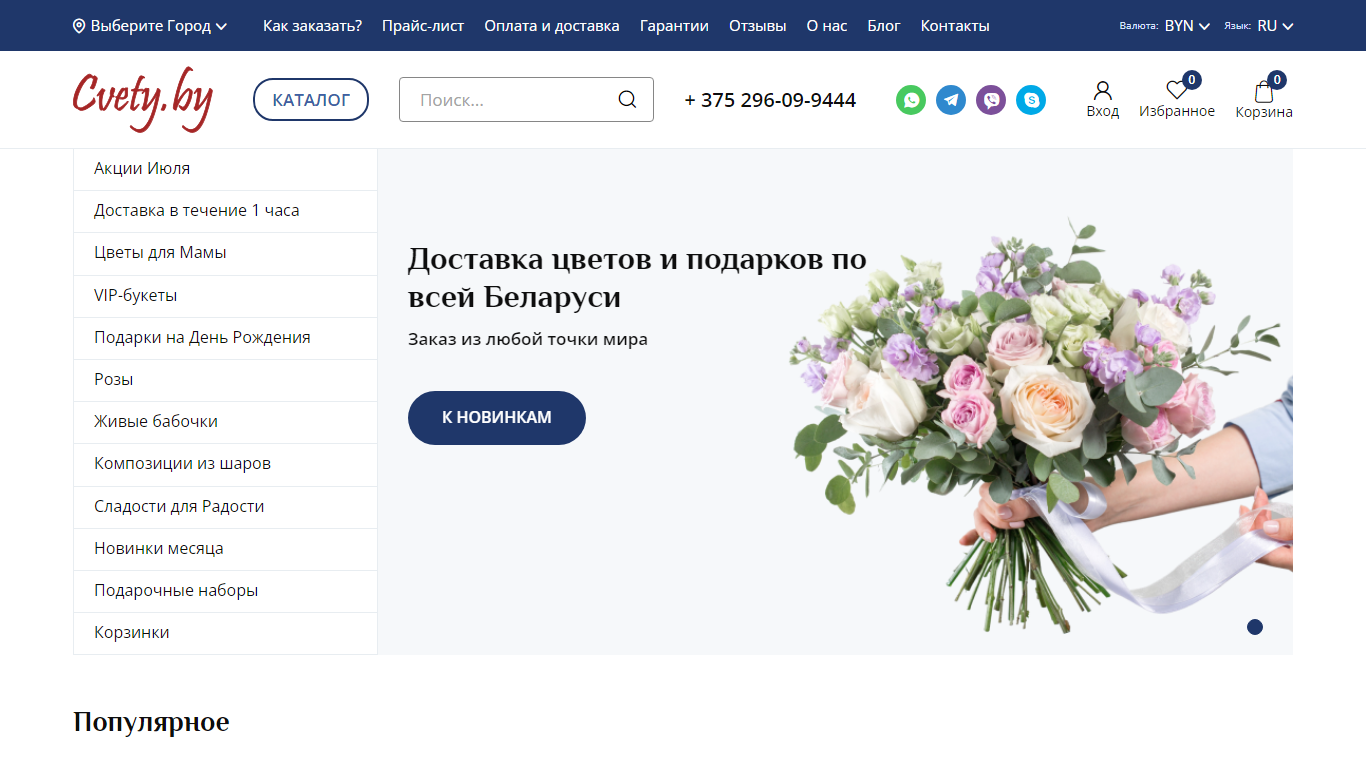Click the search magnifier icon
This screenshot has width=1366, height=768.
627,99
